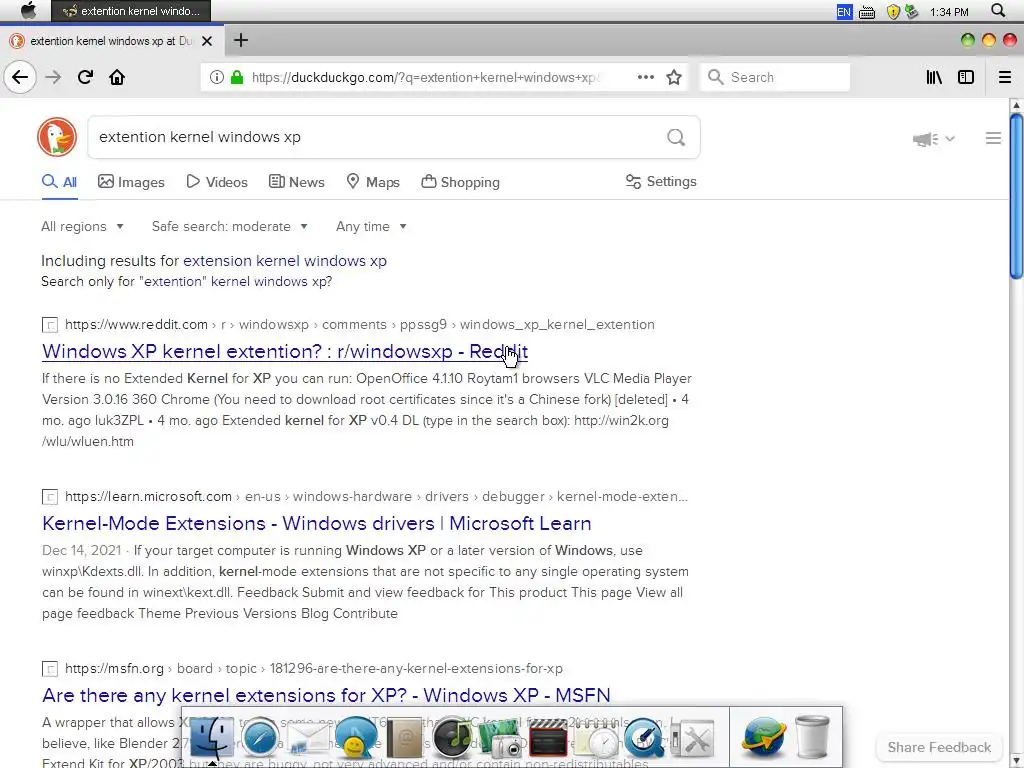Reload the current page
This screenshot has height=768, width=1024.
point(85,77)
